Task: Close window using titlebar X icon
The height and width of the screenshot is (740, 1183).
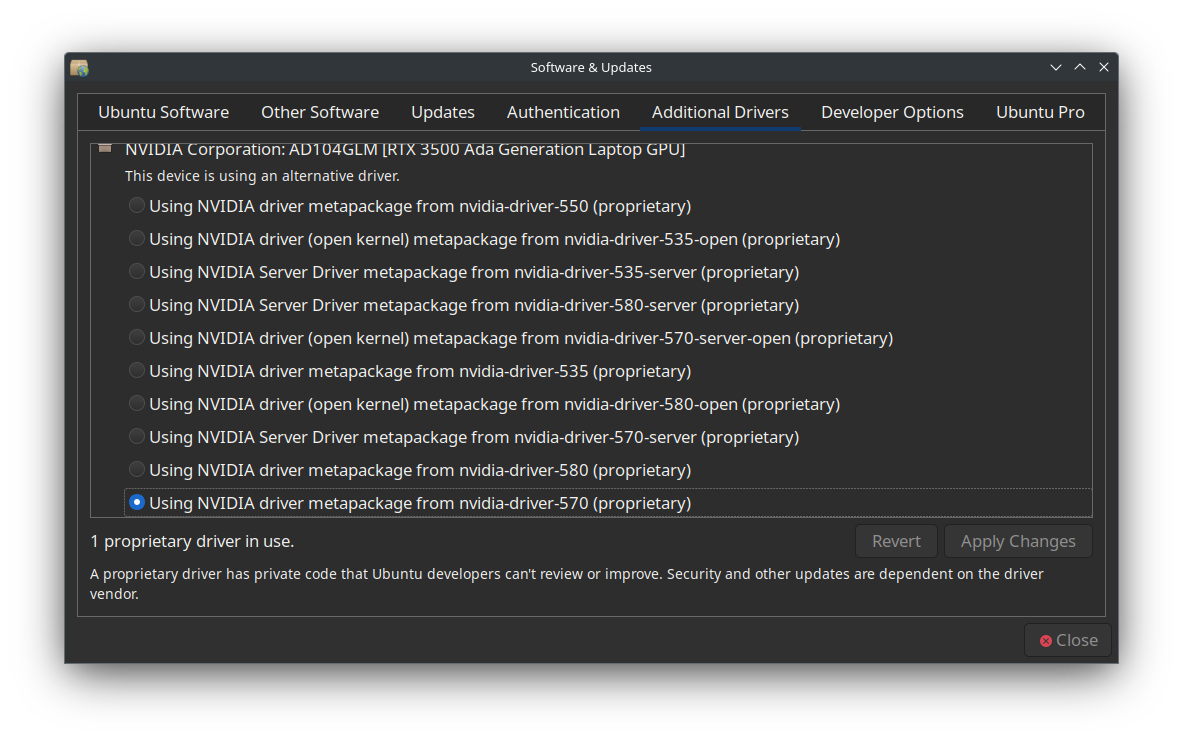Action: coord(1104,67)
